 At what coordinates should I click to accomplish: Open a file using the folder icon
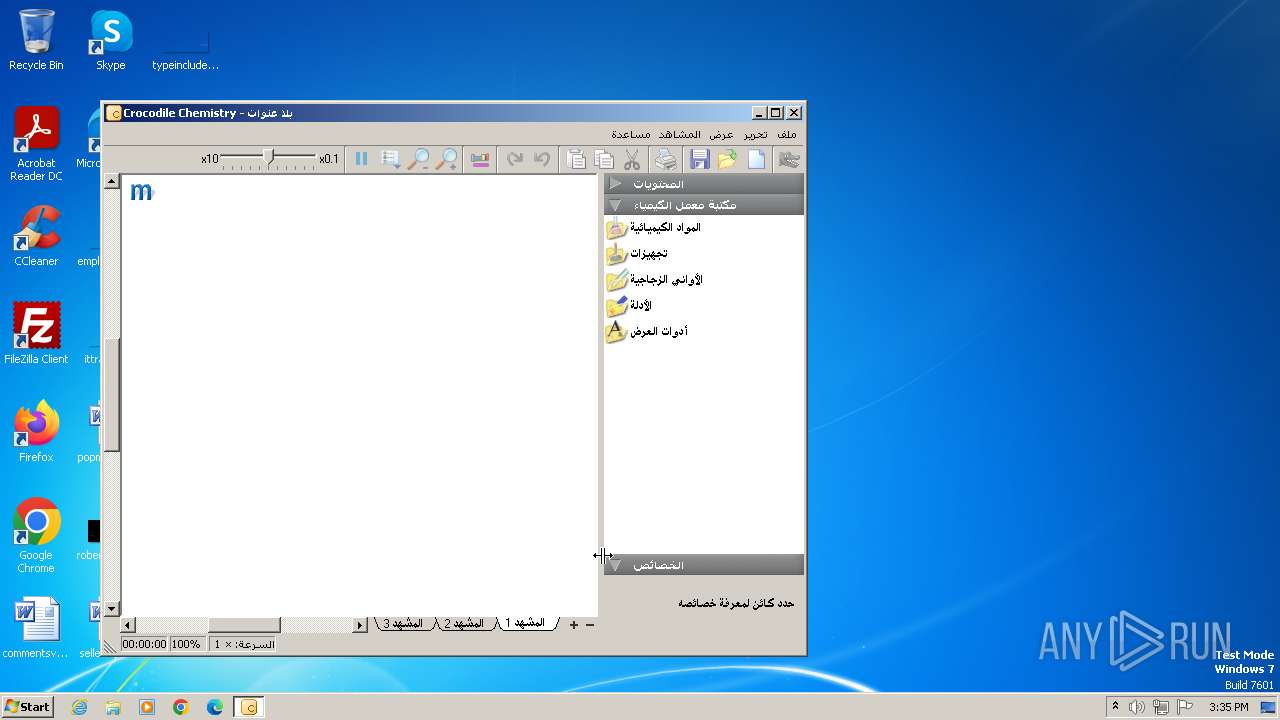click(727, 159)
